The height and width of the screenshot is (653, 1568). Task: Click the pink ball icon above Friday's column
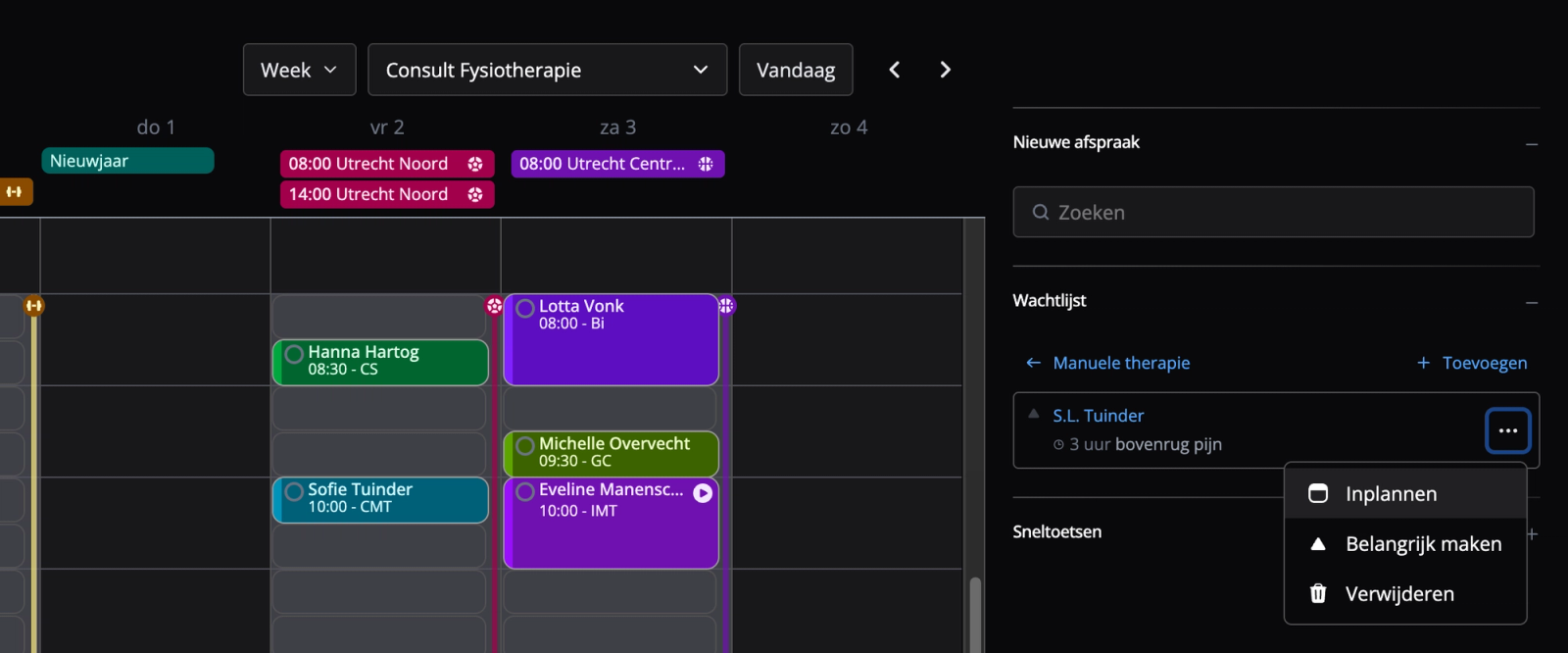coord(494,306)
